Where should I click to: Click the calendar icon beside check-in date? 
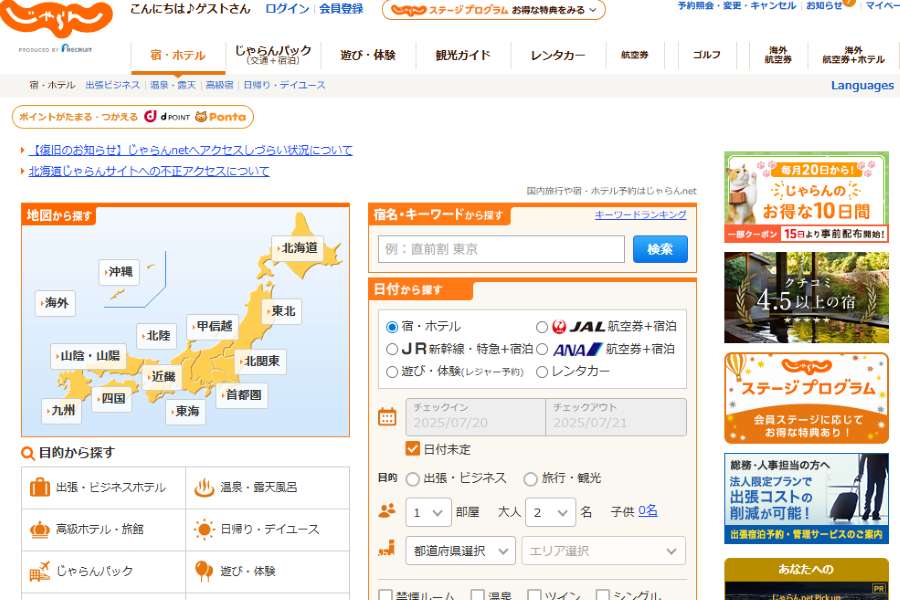click(x=387, y=417)
